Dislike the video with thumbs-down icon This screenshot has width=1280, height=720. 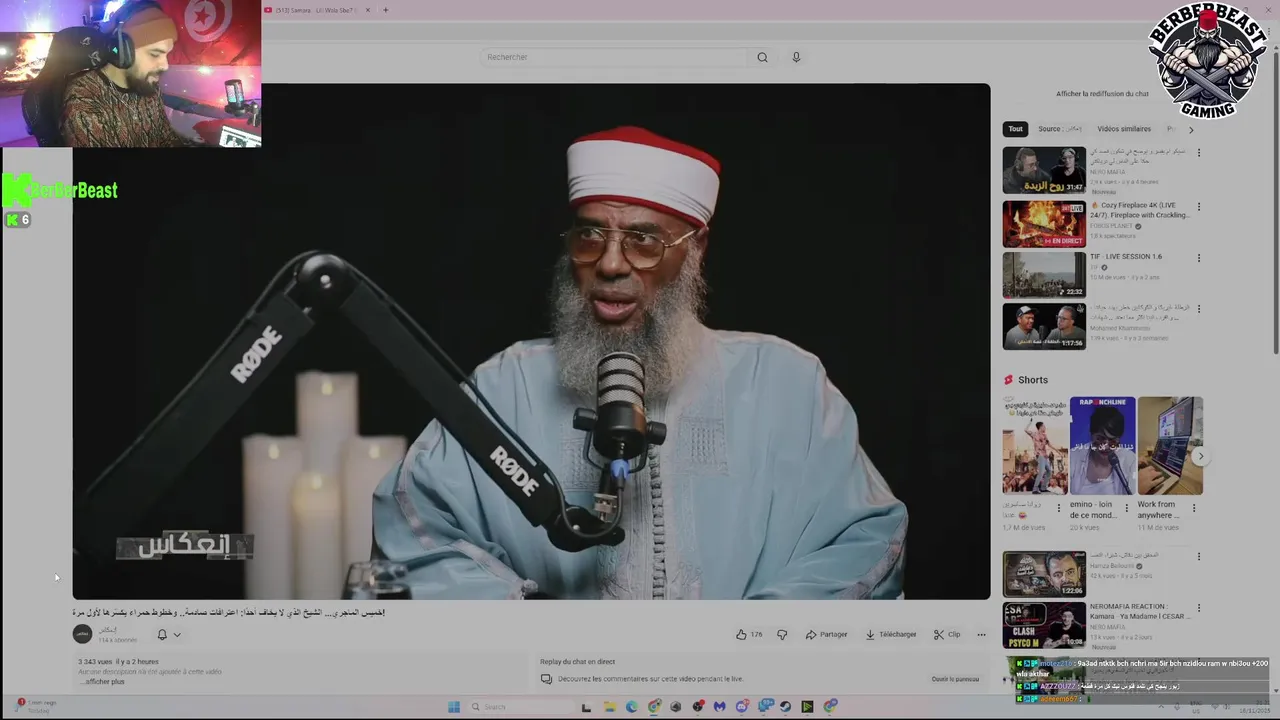782,634
